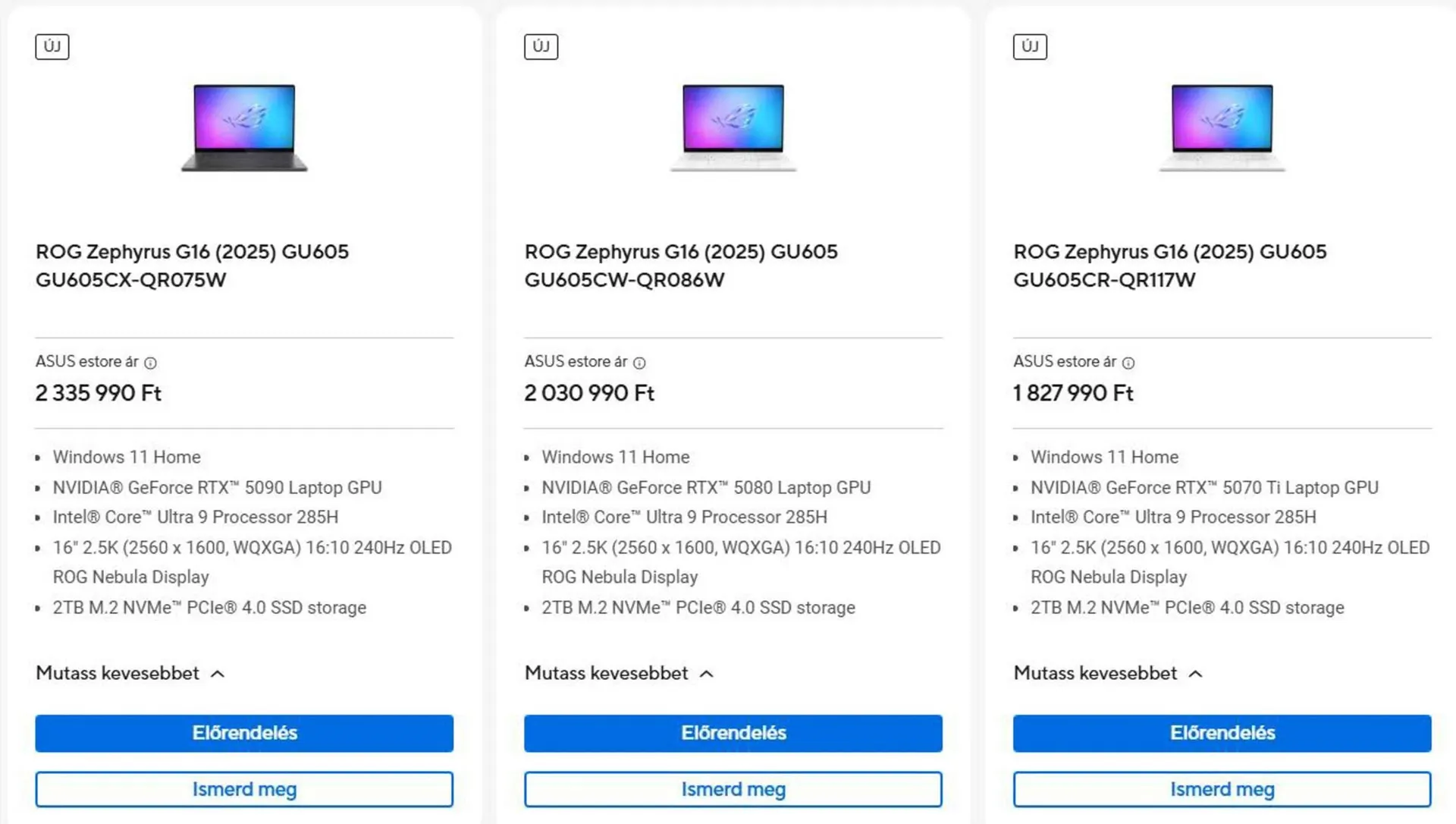This screenshot has width=1456, height=824.
Task: Open the GU605CW white laptop product image
Action: [x=733, y=127]
